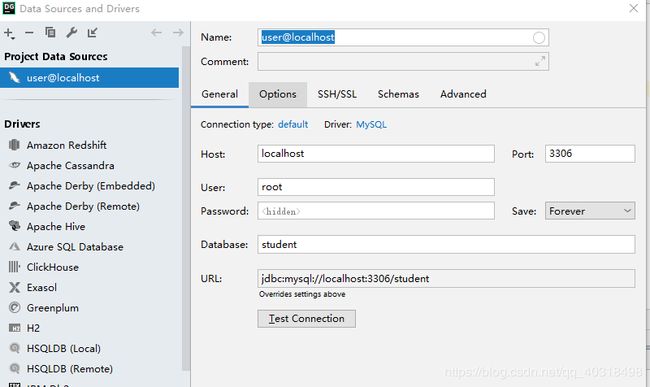650x387 pixels.
Task: Open the SSH/SSL tab
Action: 337,94
